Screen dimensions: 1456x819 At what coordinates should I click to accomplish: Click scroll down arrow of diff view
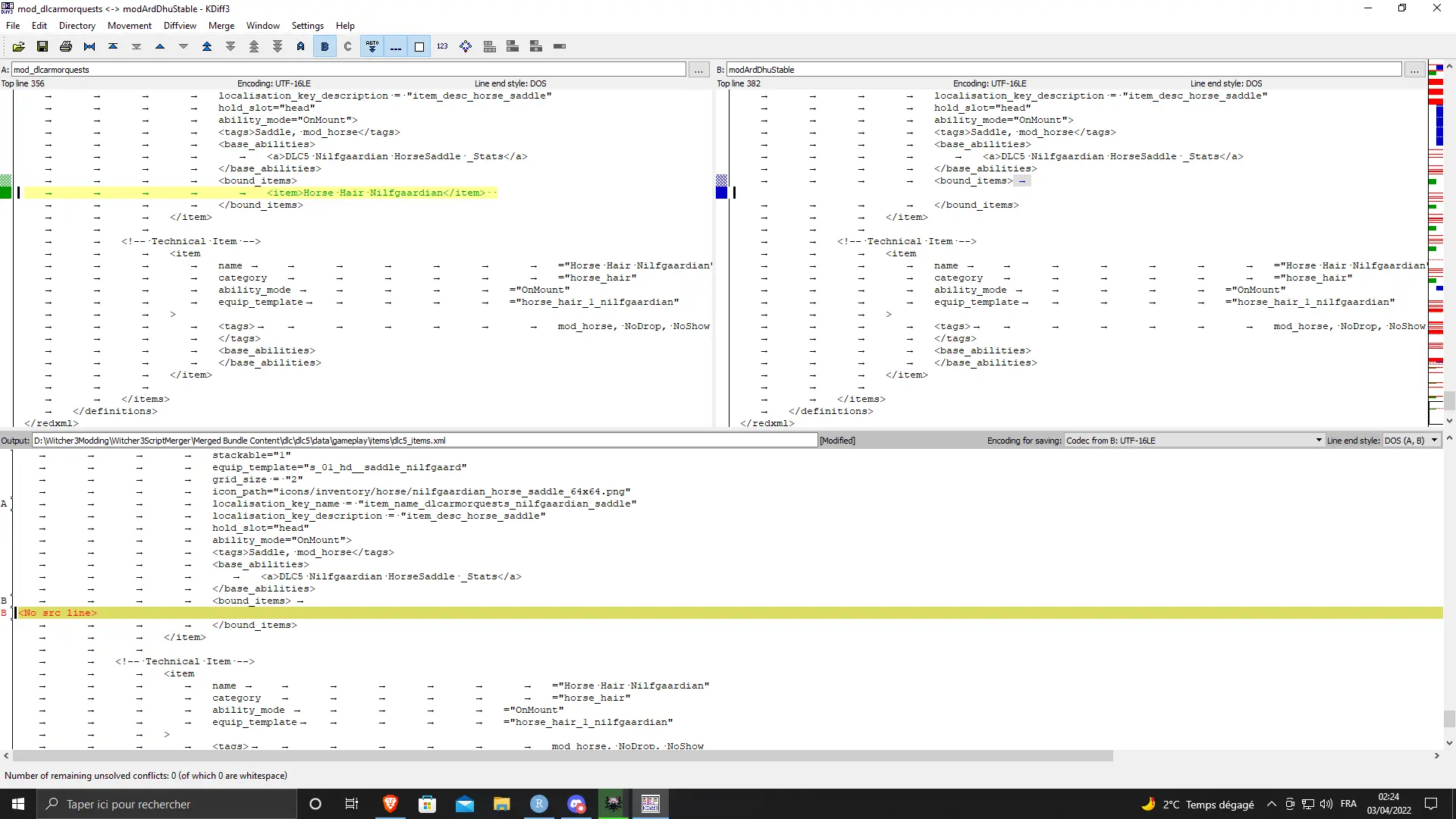1449,421
